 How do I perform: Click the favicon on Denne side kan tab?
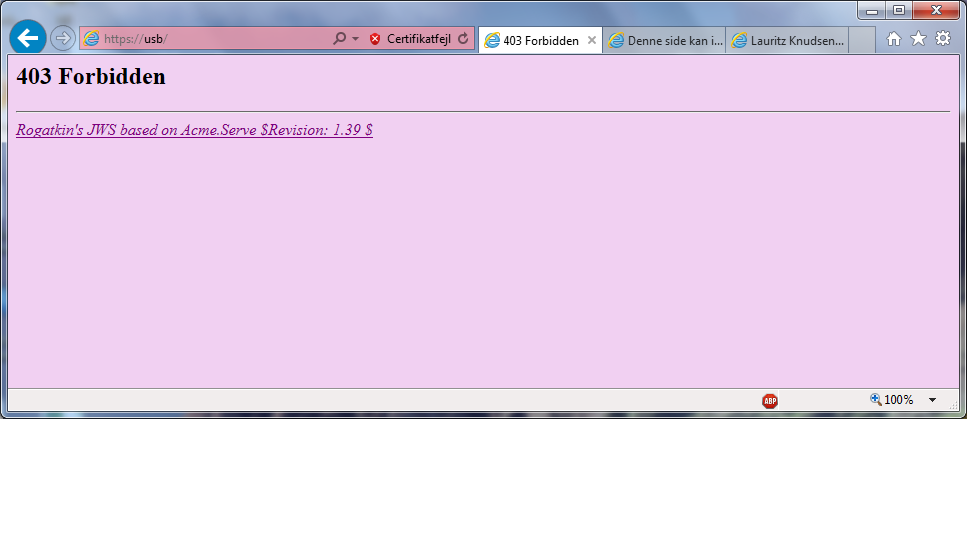pyautogui.click(x=616, y=41)
